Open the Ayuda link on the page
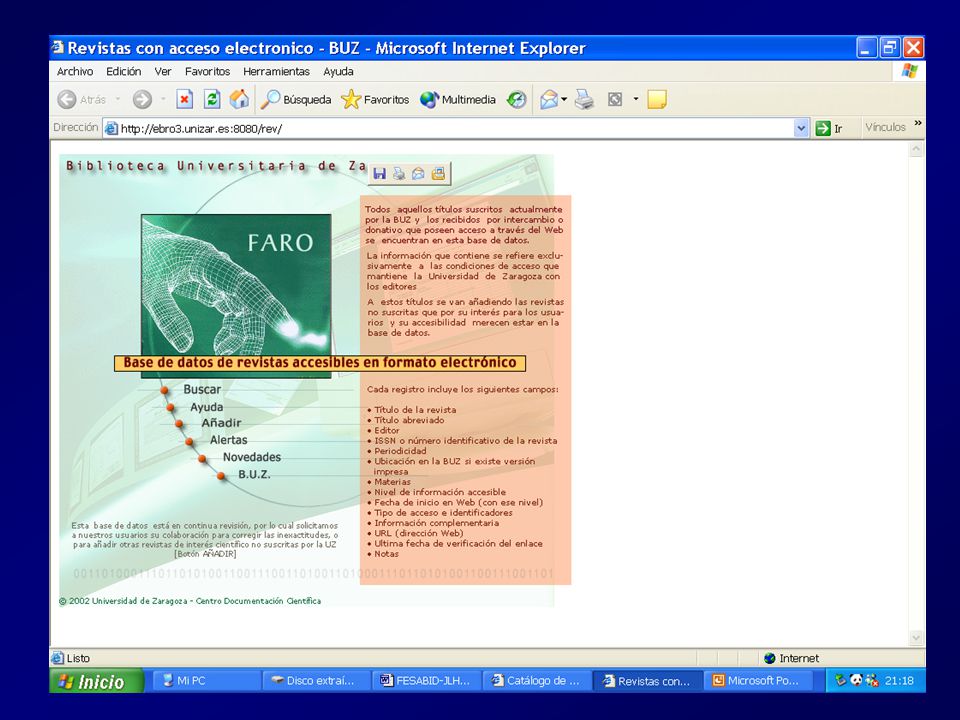960x720 pixels. (x=206, y=407)
